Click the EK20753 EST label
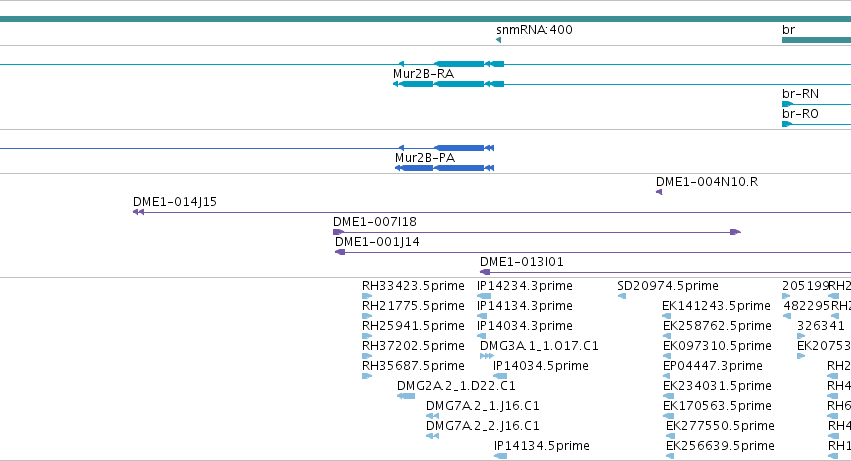851x461 pixels. tap(824, 346)
